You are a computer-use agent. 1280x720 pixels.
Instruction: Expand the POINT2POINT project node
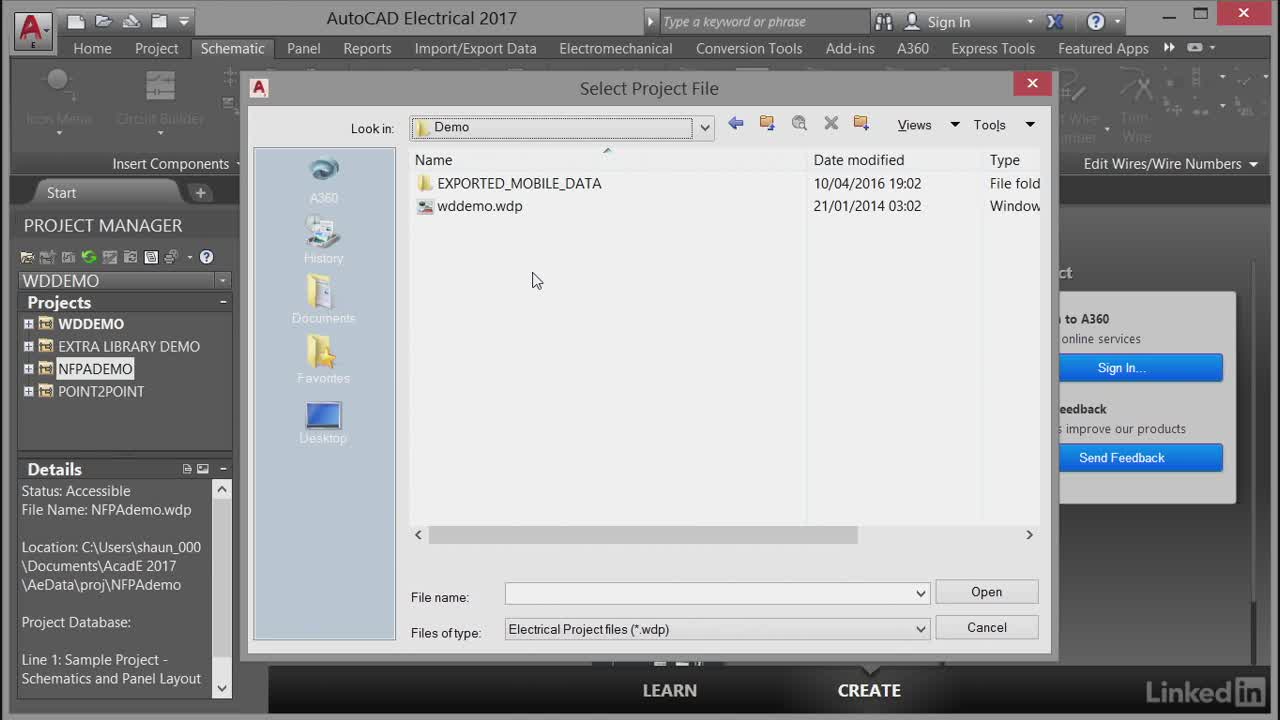click(28, 391)
